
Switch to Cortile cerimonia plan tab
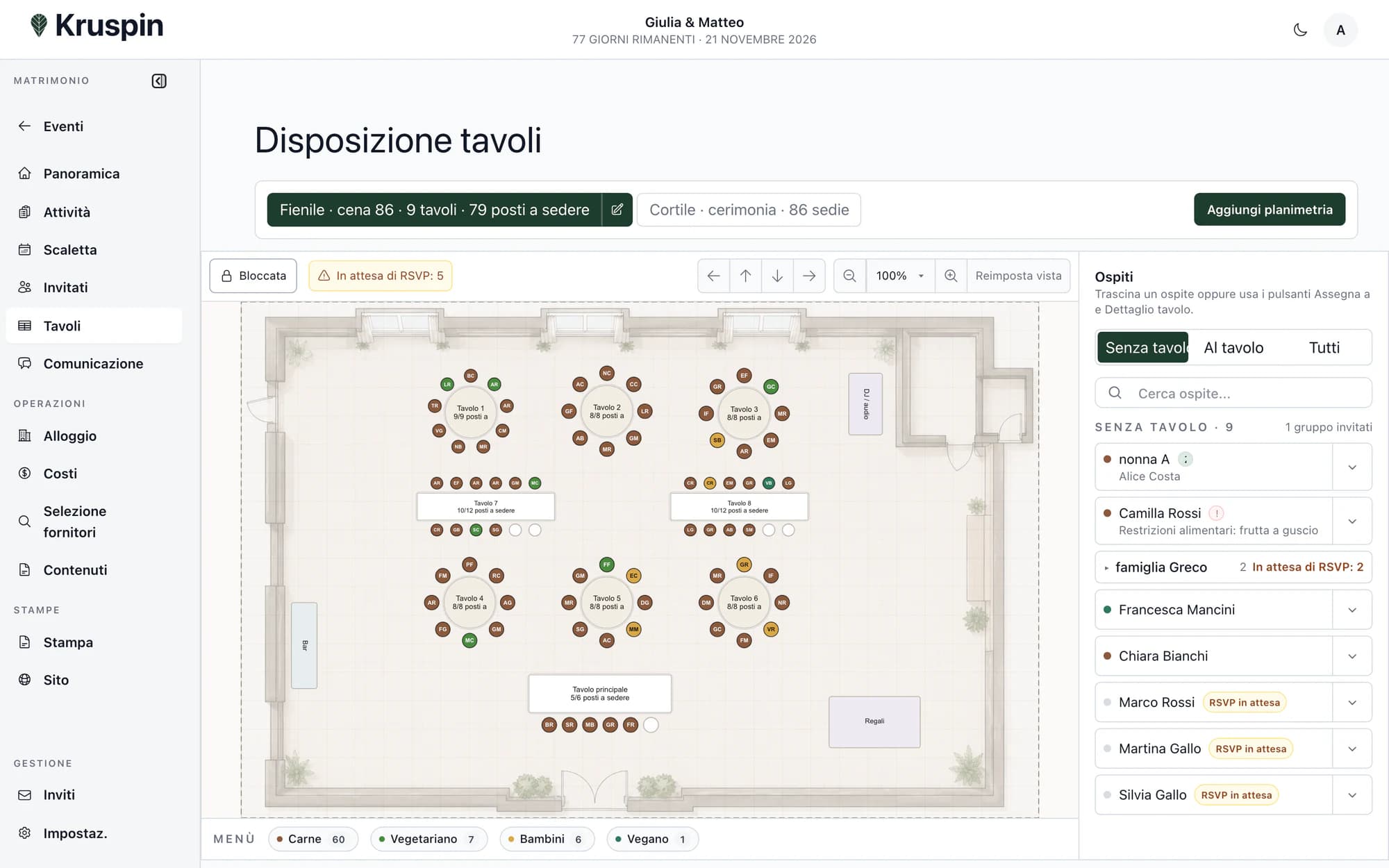749,210
